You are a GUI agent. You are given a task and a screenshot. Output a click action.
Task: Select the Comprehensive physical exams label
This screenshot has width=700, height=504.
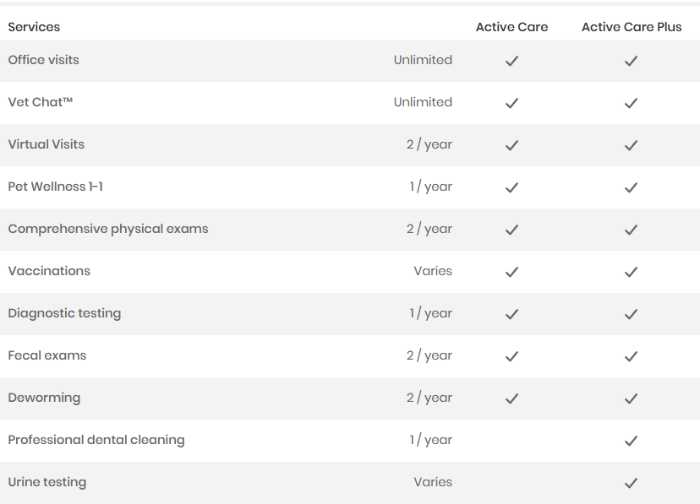tap(108, 229)
